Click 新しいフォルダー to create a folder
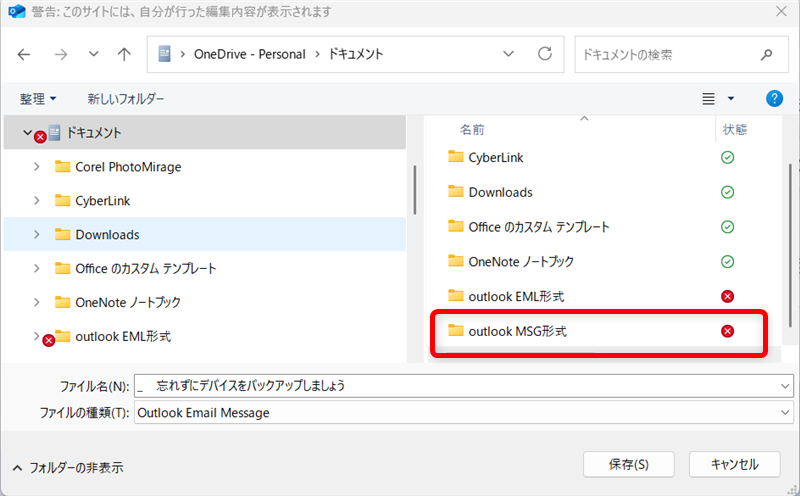This screenshot has height=496, width=800. [126, 99]
